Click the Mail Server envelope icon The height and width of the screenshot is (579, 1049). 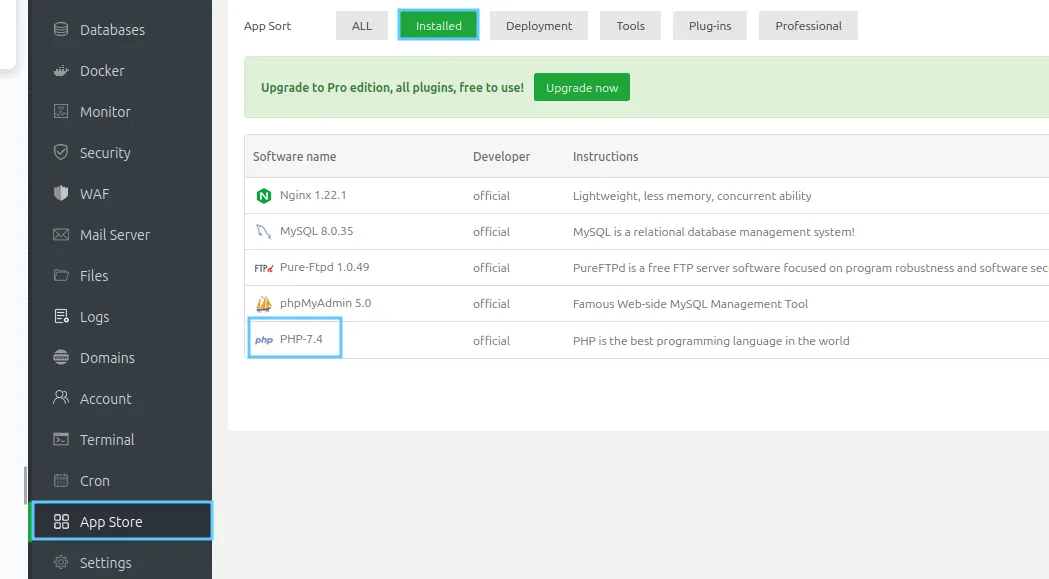(61, 234)
